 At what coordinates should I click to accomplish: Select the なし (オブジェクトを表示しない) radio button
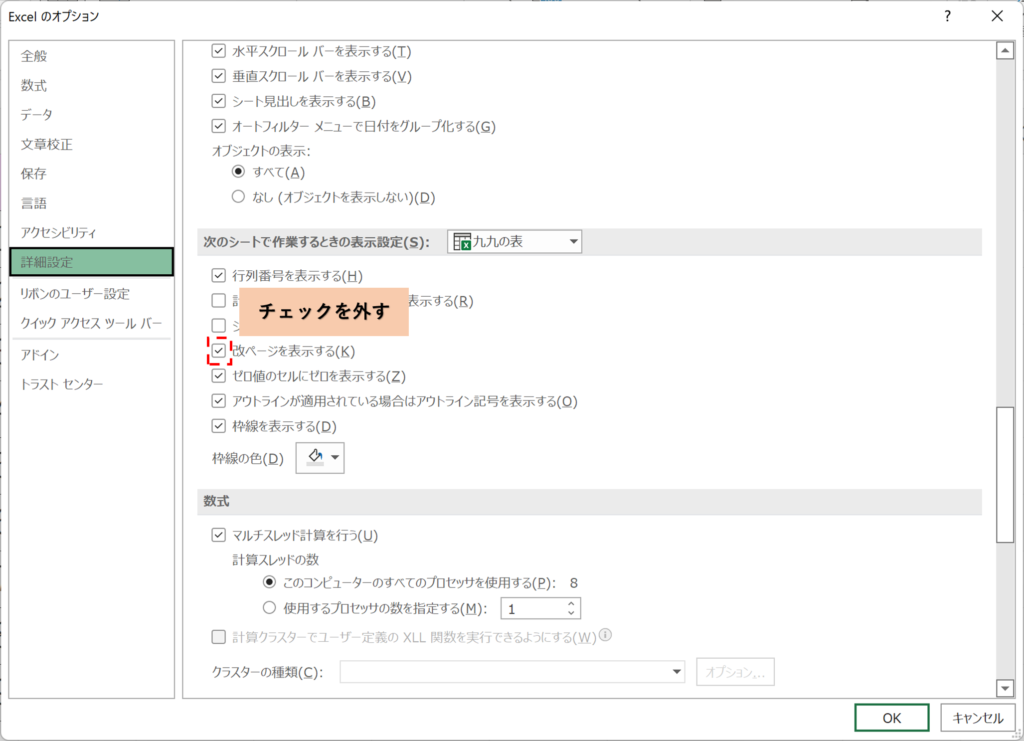click(238, 197)
